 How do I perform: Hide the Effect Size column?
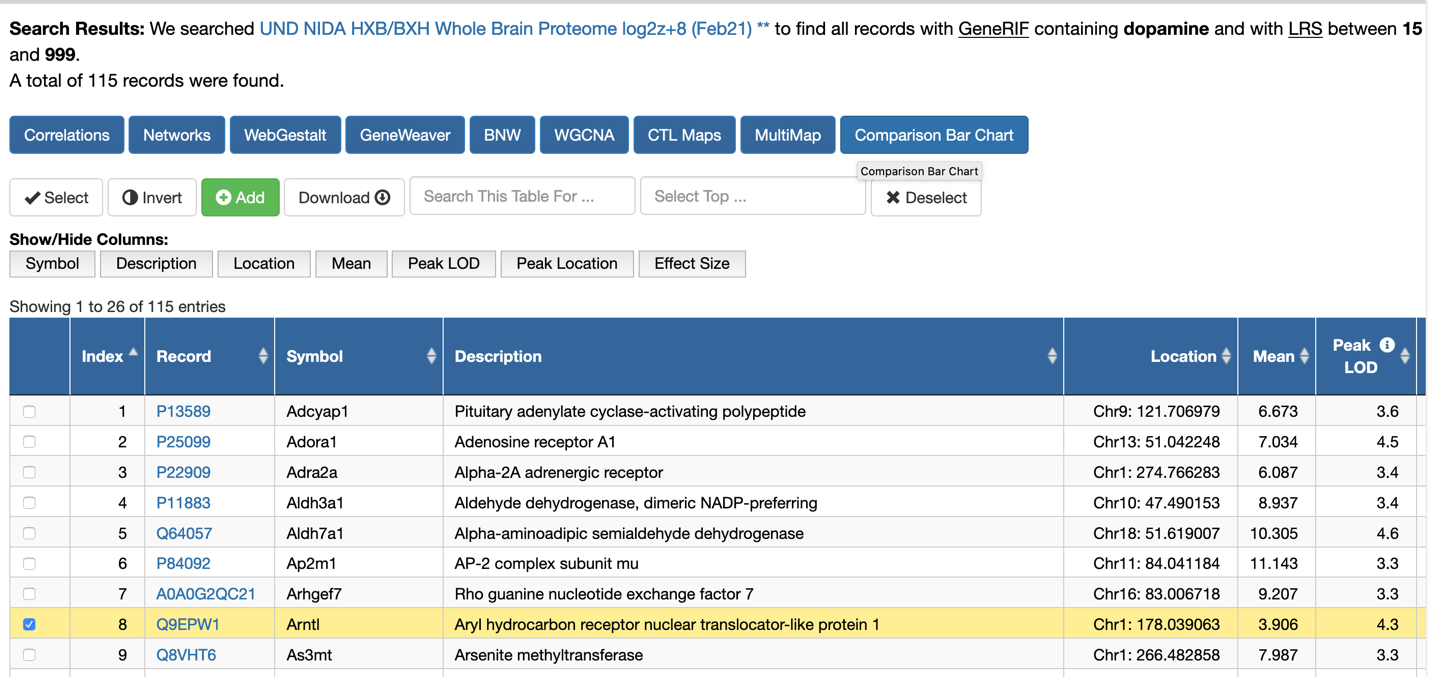(691, 264)
